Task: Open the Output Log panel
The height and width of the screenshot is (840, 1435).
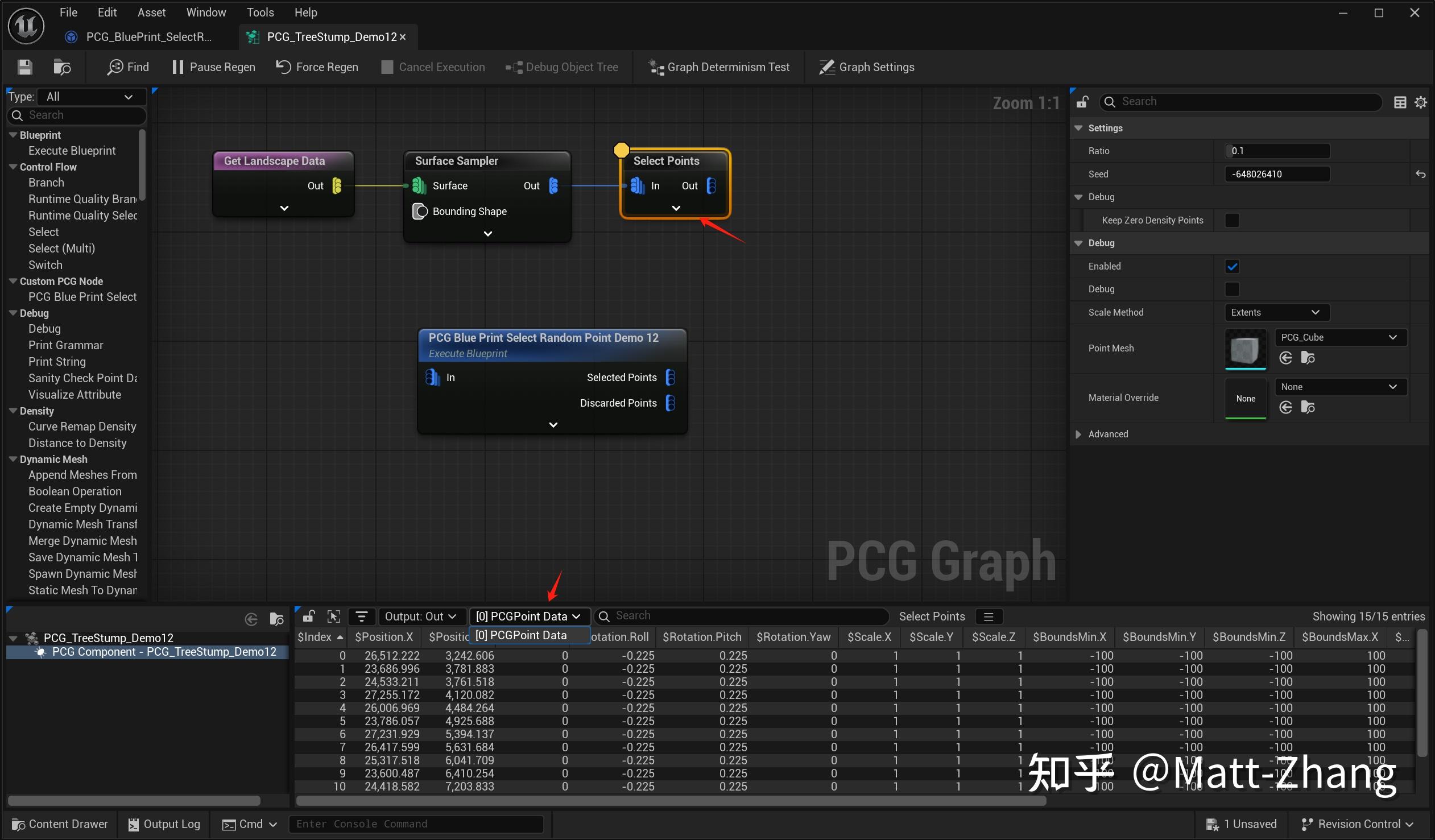Action: tap(164, 824)
